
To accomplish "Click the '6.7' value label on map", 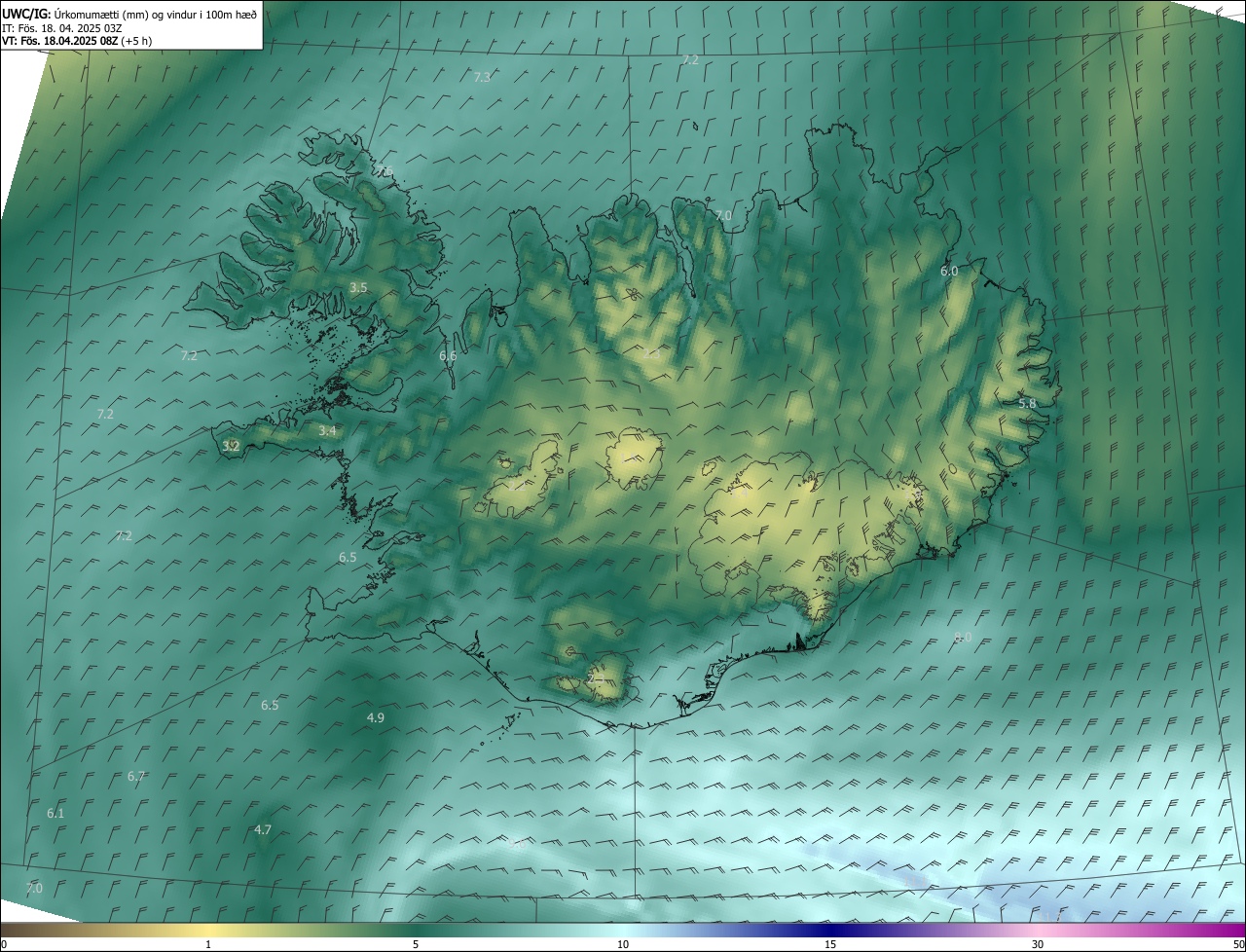I will [x=136, y=776].
